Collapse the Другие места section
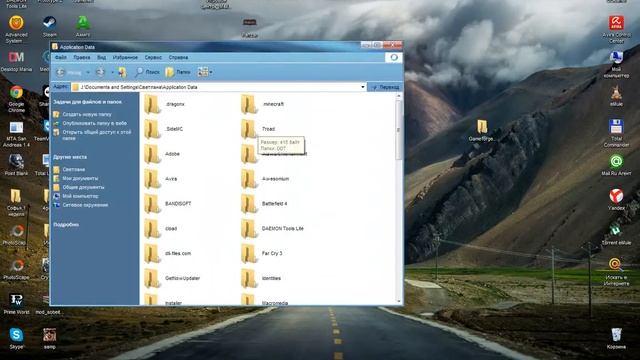Image resolution: width=640 pixels, height=360 pixels. pos(70,157)
